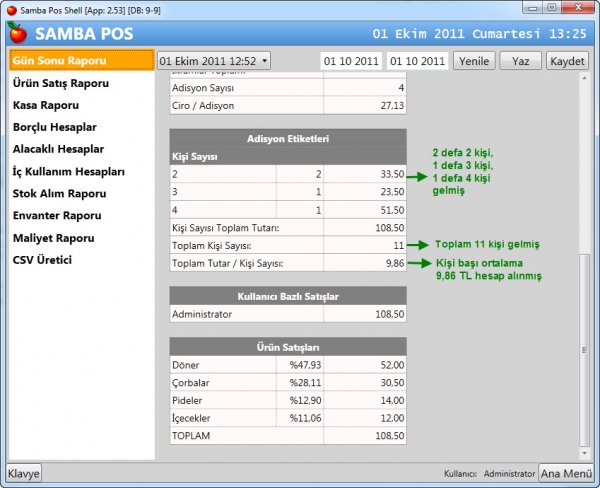View Maliyet Raporu
600x488 pixels.
(x=54, y=238)
